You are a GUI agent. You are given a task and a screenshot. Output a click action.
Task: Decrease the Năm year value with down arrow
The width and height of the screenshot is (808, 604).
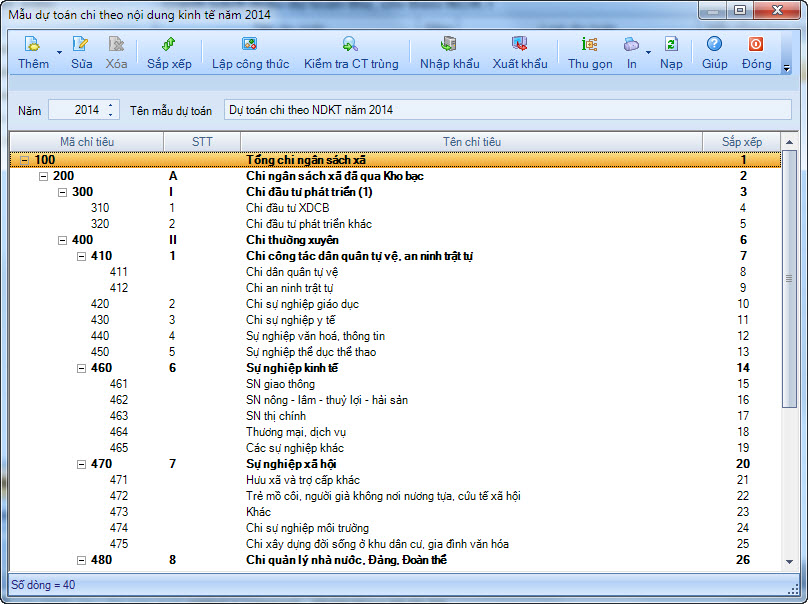(111, 114)
